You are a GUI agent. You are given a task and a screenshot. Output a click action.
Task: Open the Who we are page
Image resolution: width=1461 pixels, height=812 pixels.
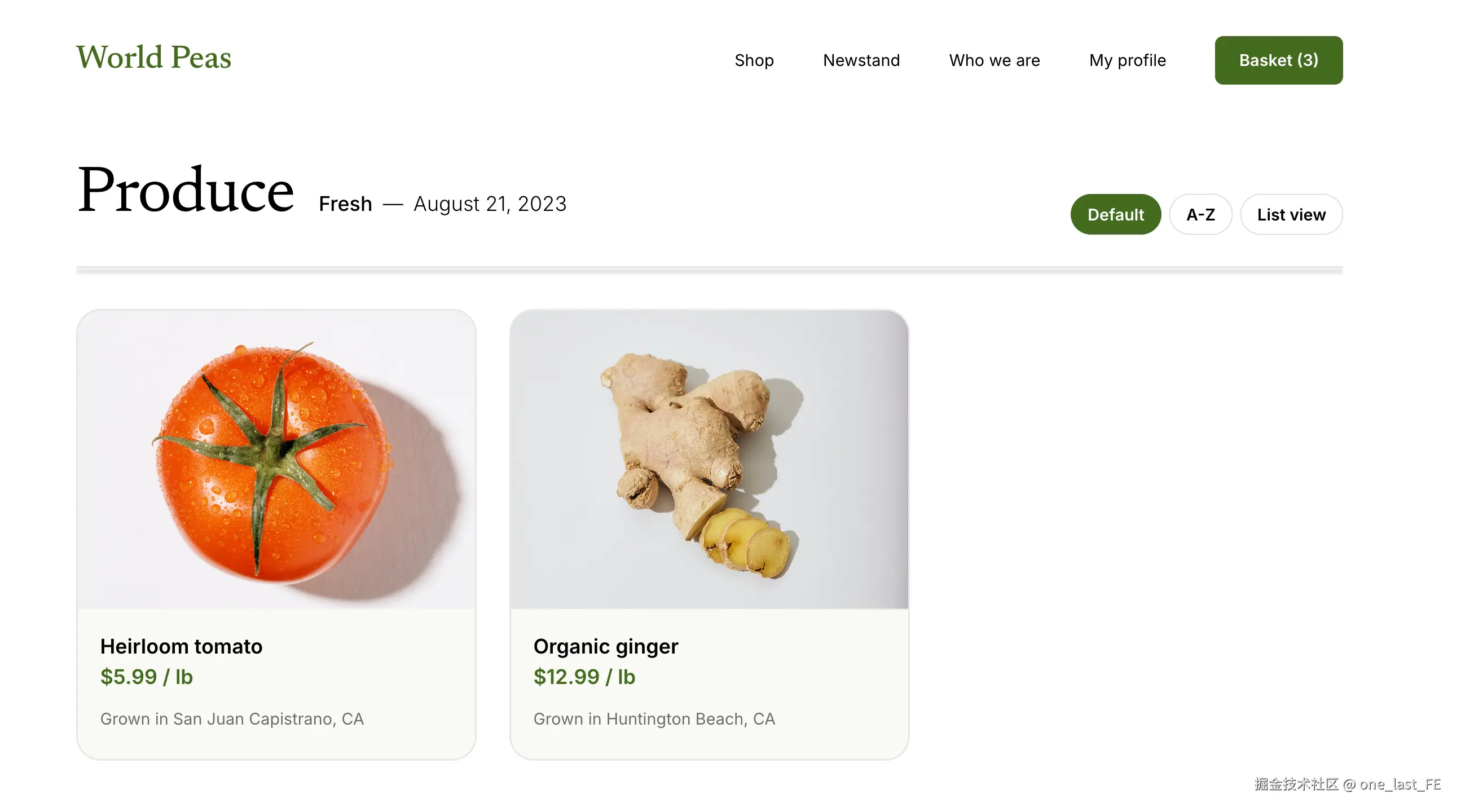[x=994, y=60]
